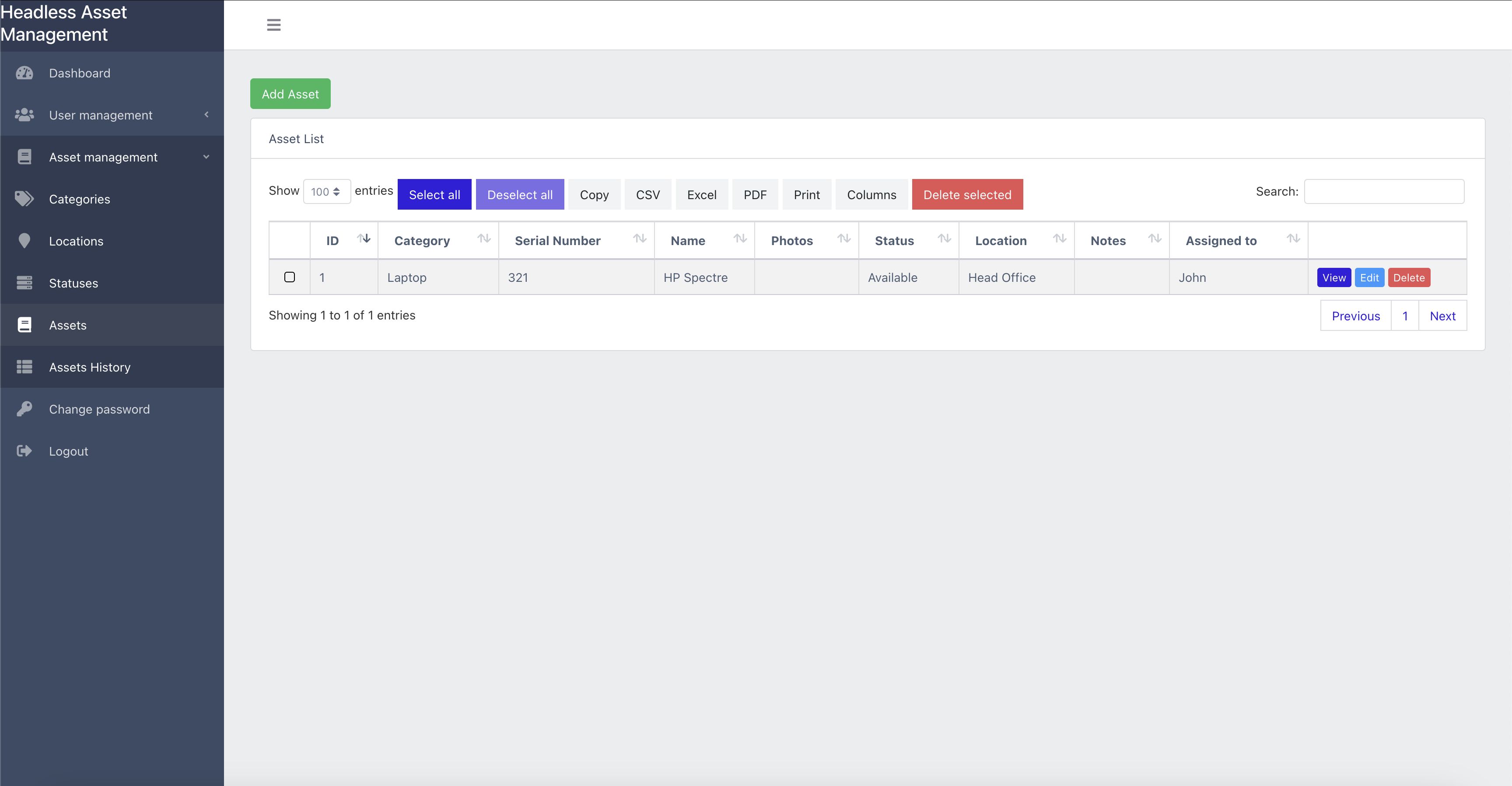The height and width of the screenshot is (786, 1512).
Task: Click the Dashboard gauge icon
Action: (24, 73)
